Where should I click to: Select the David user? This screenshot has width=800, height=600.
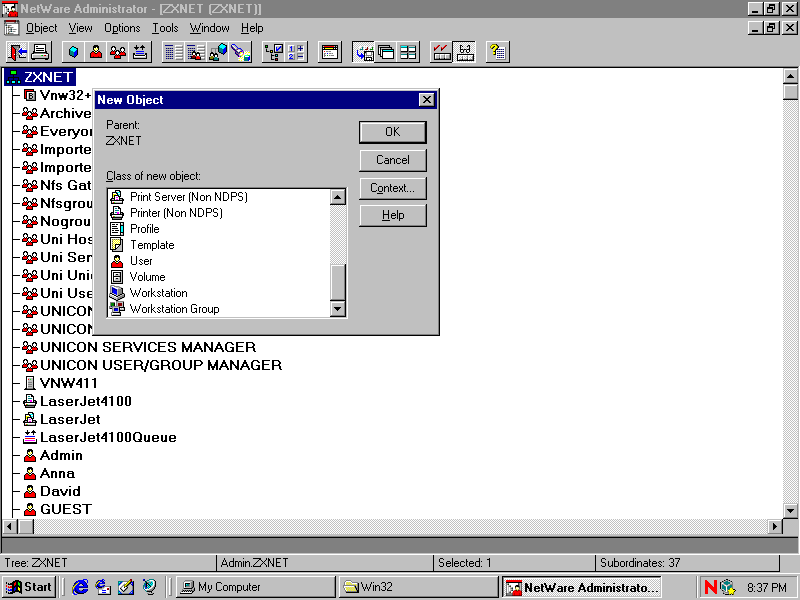pos(52,491)
